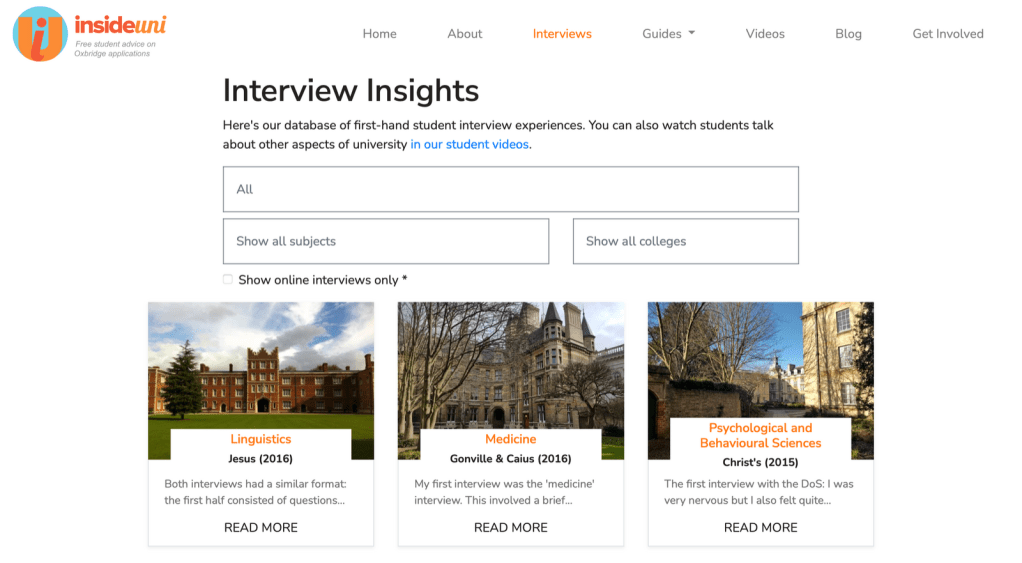
Task: Open the Blog page
Action: pyautogui.click(x=848, y=34)
